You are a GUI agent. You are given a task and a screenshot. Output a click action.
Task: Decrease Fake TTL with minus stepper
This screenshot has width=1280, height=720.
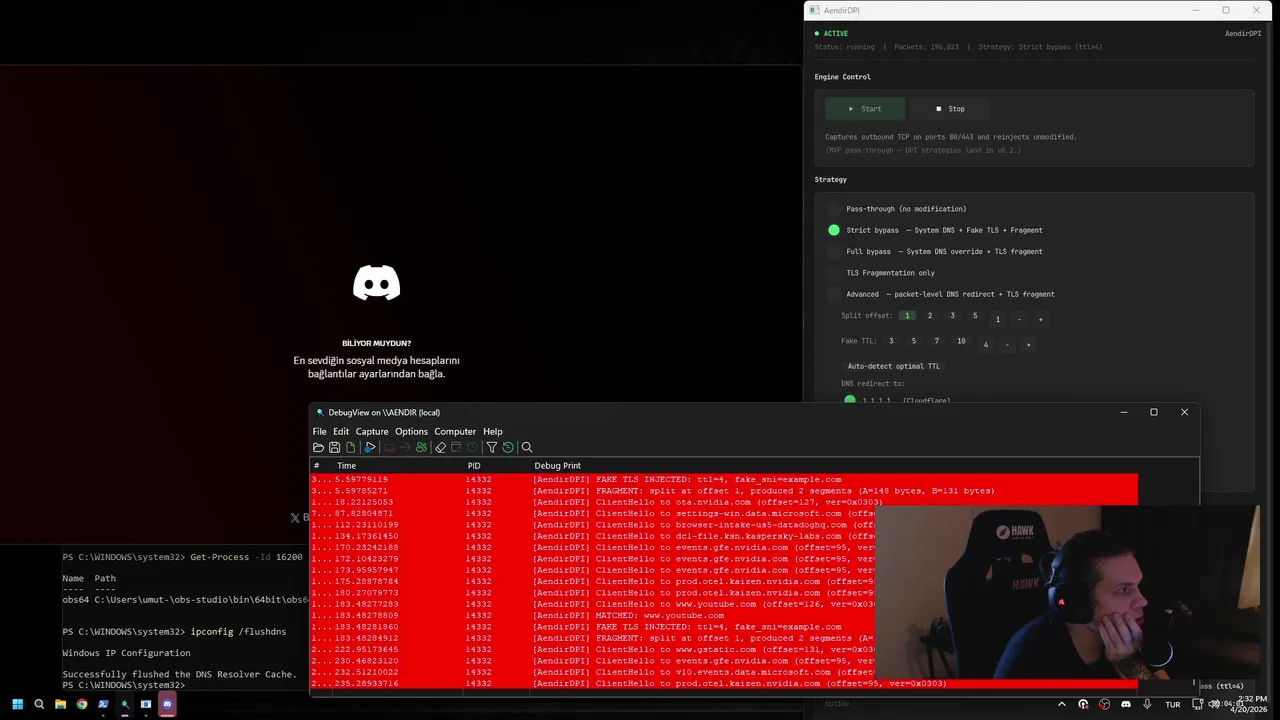point(1007,345)
